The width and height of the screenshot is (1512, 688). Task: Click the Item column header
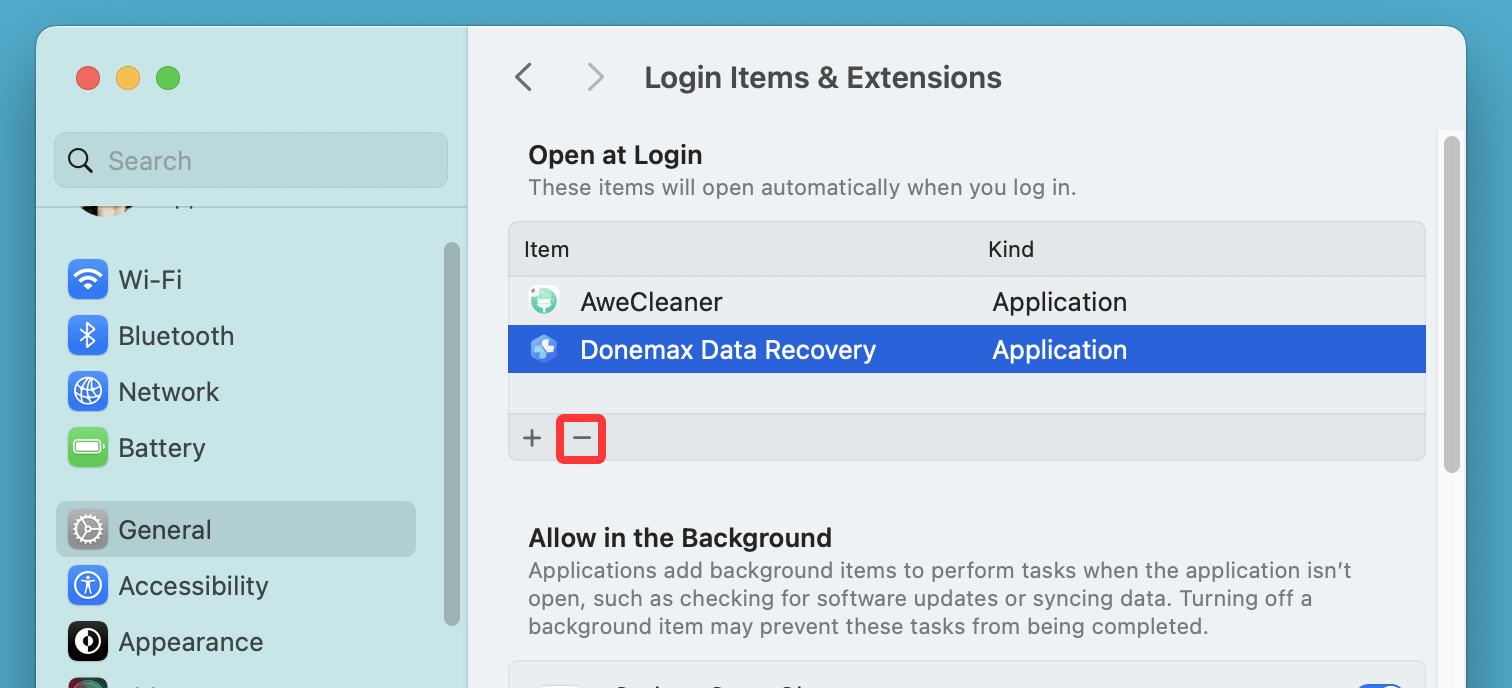point(547,250)
